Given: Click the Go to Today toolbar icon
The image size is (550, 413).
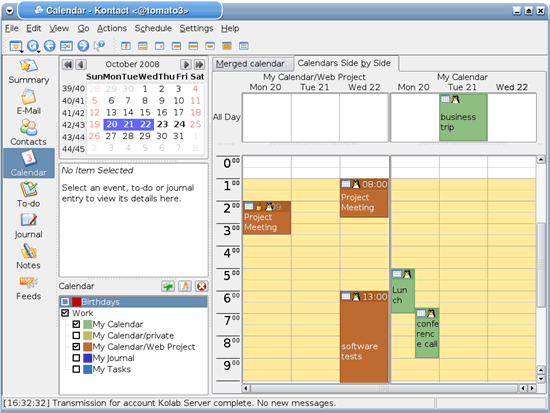Looking at the screenshot, I should [x=66, y=46].
